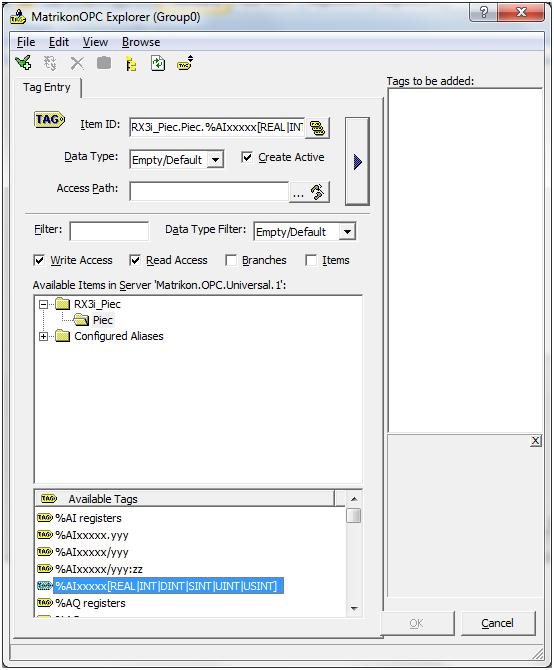This screenshot has height=670, width=554.
Task: Click the MatrikonOPC Explorer title bar icon
Action: pos(18,17)
